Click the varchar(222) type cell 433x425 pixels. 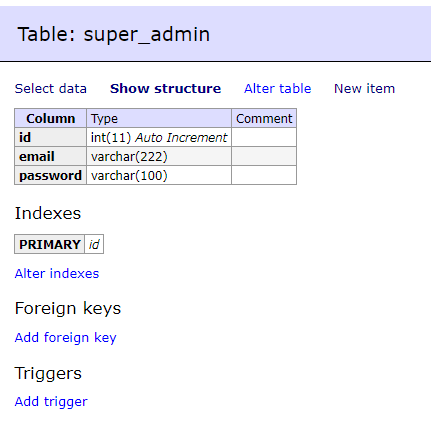click(159, 156)
